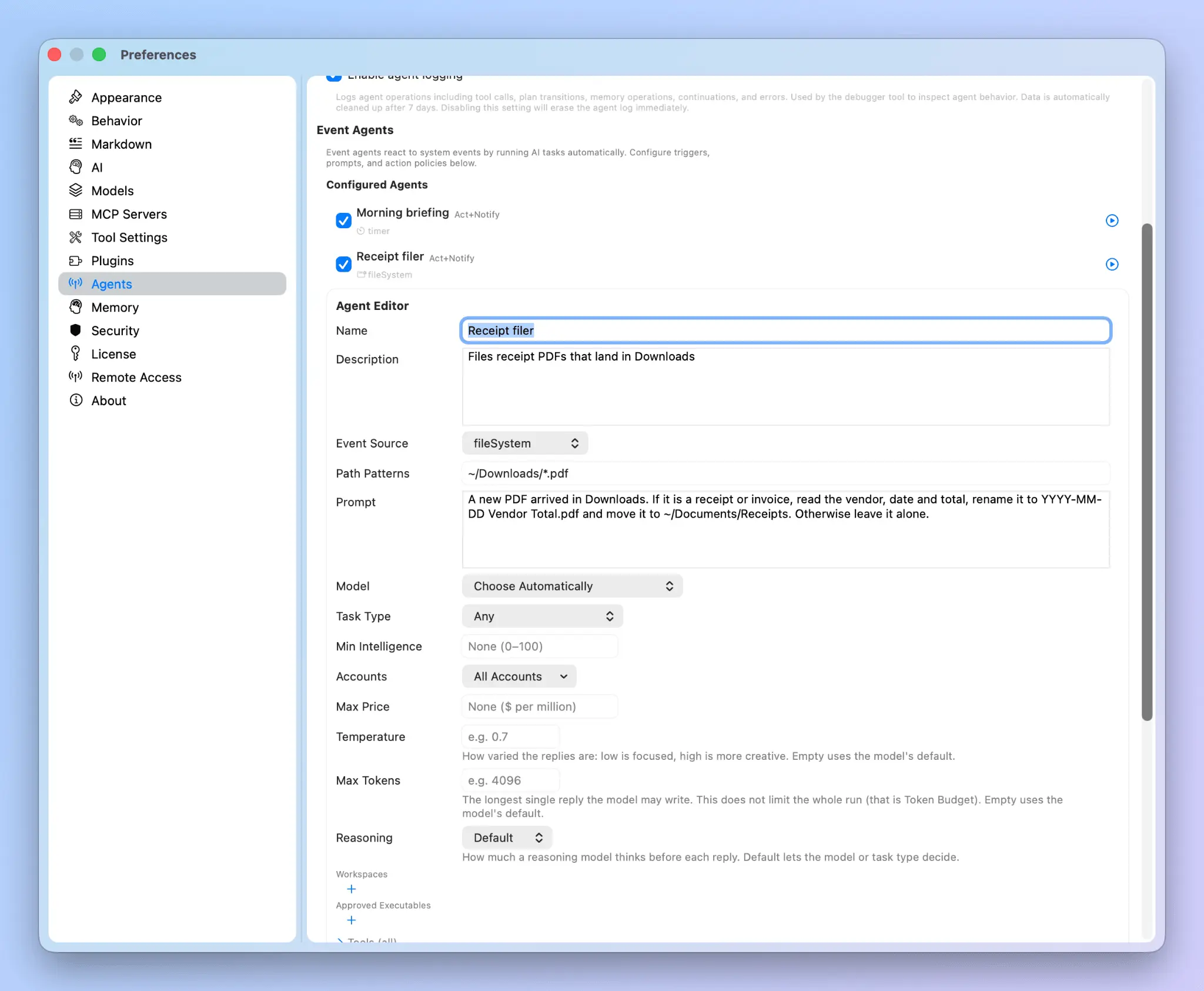1204x991 pixels.
Task: Disable the Receipt filer agent checkbox
Action: [343, 264]
